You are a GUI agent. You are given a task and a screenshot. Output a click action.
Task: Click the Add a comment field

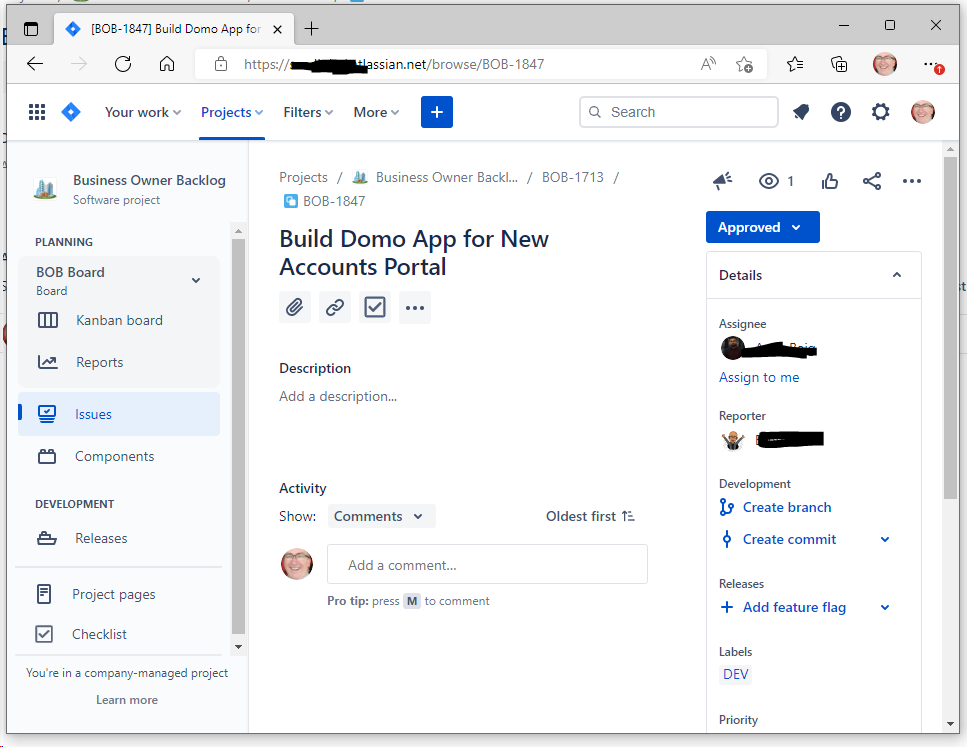[487, 565]
